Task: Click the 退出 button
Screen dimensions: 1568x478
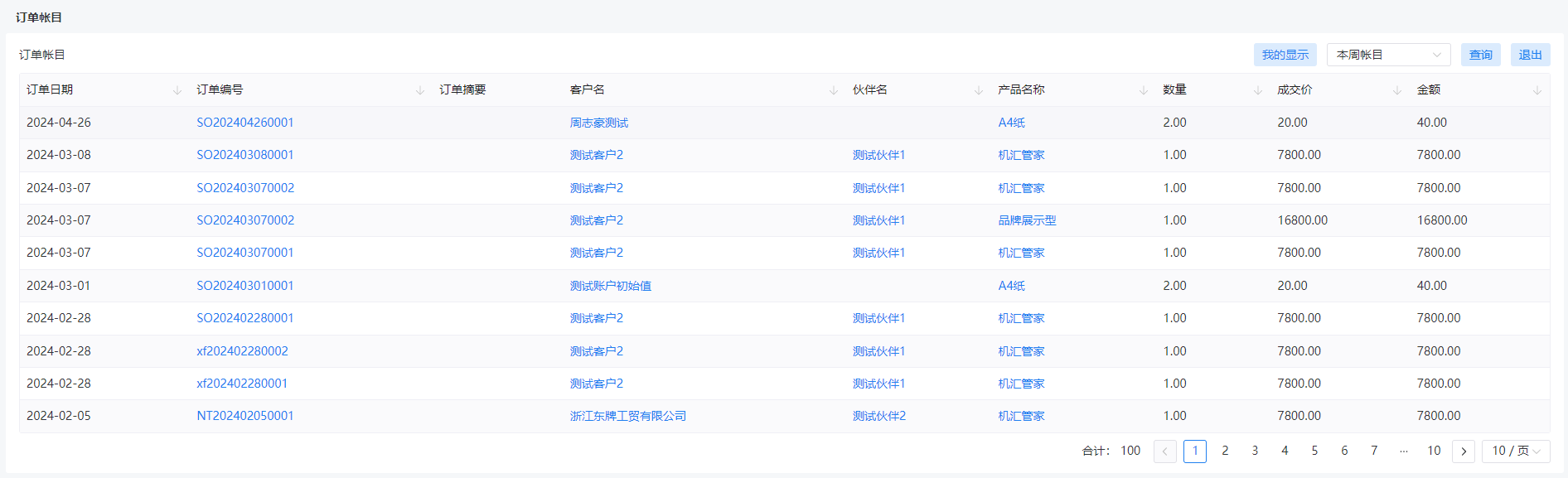Action: pyautogui.click(x=1530, y=55)
